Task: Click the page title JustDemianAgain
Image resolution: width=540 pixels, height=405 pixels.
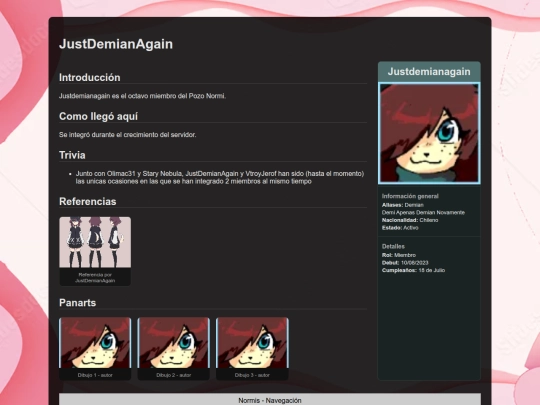Action: 116,44
